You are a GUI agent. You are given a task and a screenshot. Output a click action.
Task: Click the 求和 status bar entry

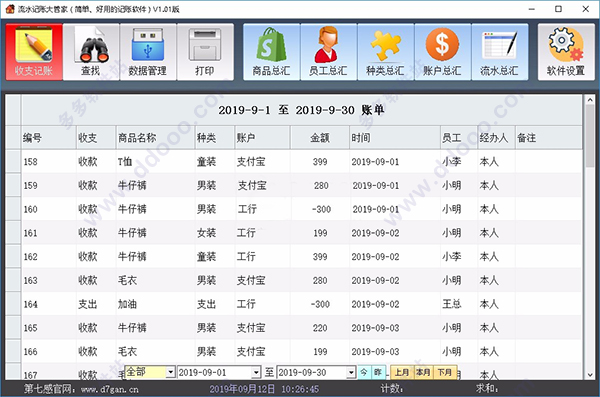point(487,389)
